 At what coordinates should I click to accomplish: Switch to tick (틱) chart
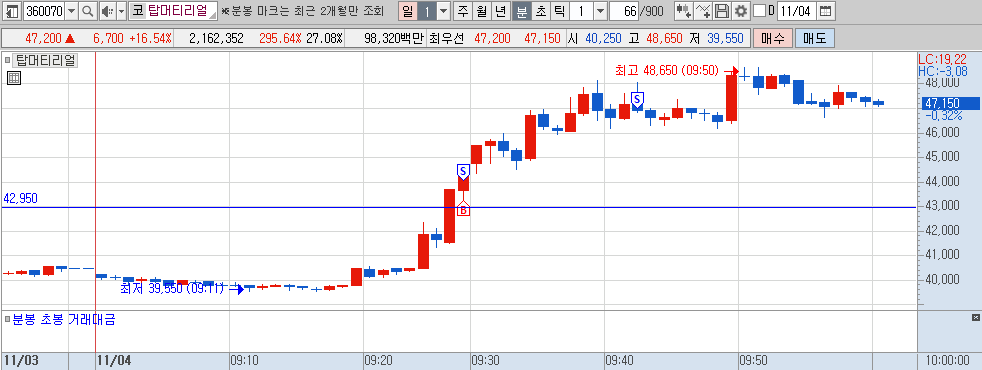coord(559,11)
